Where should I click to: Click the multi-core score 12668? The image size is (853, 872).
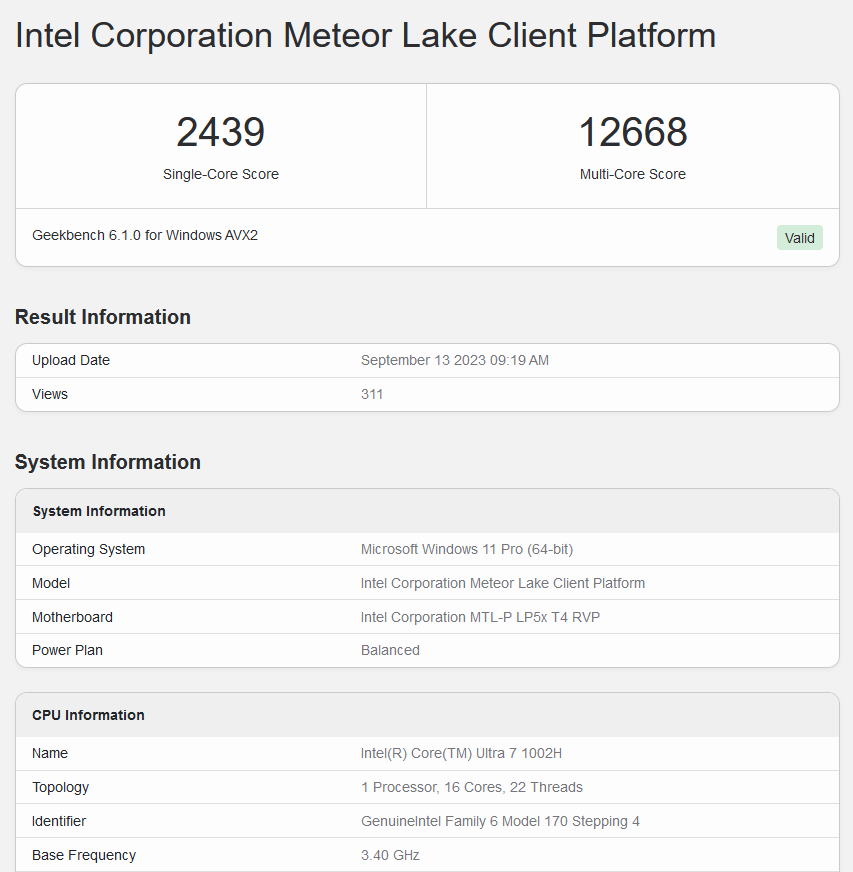[x=632, y=132]
